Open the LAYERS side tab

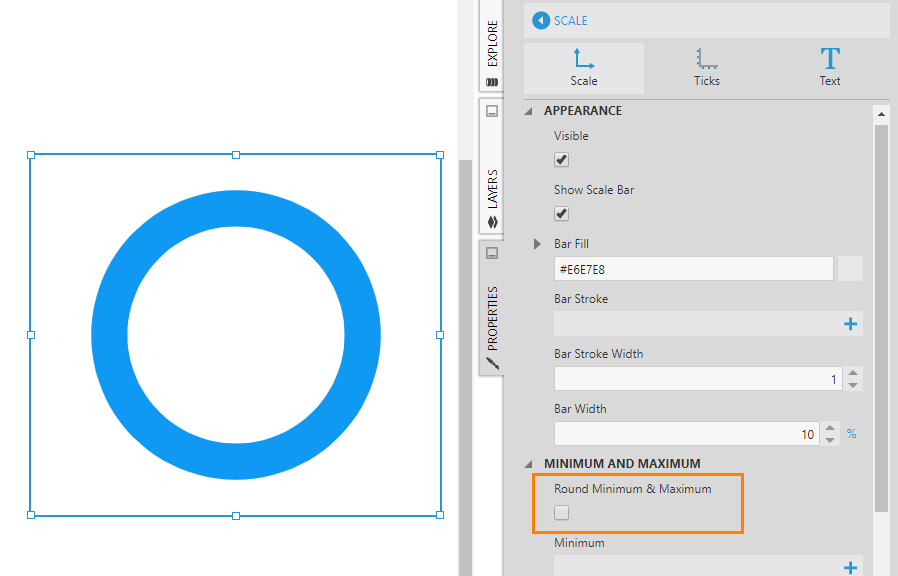[492, 188]
